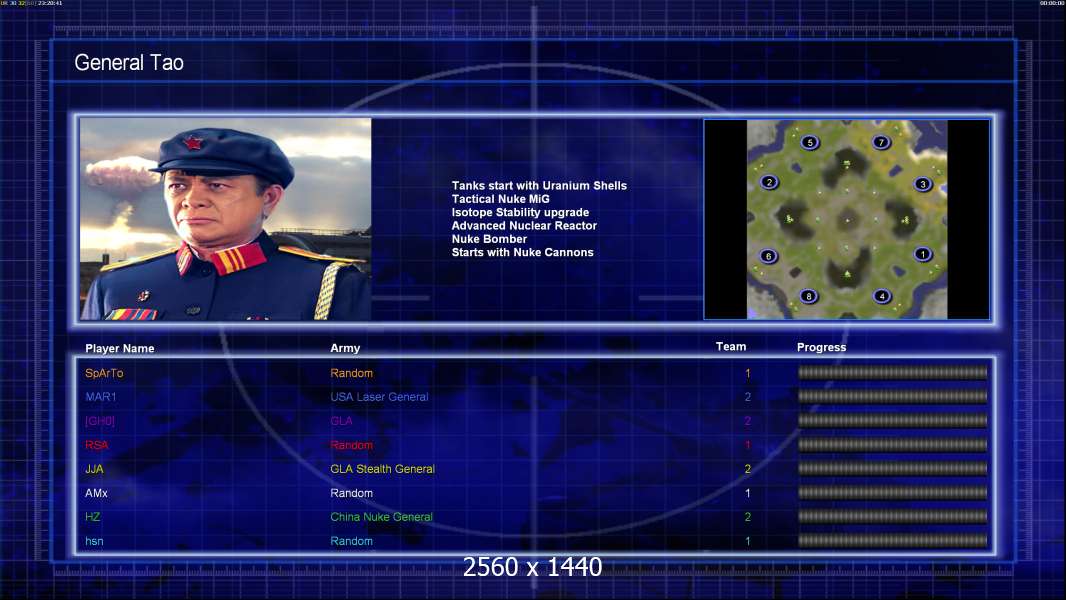Select player name AMx

97,493
